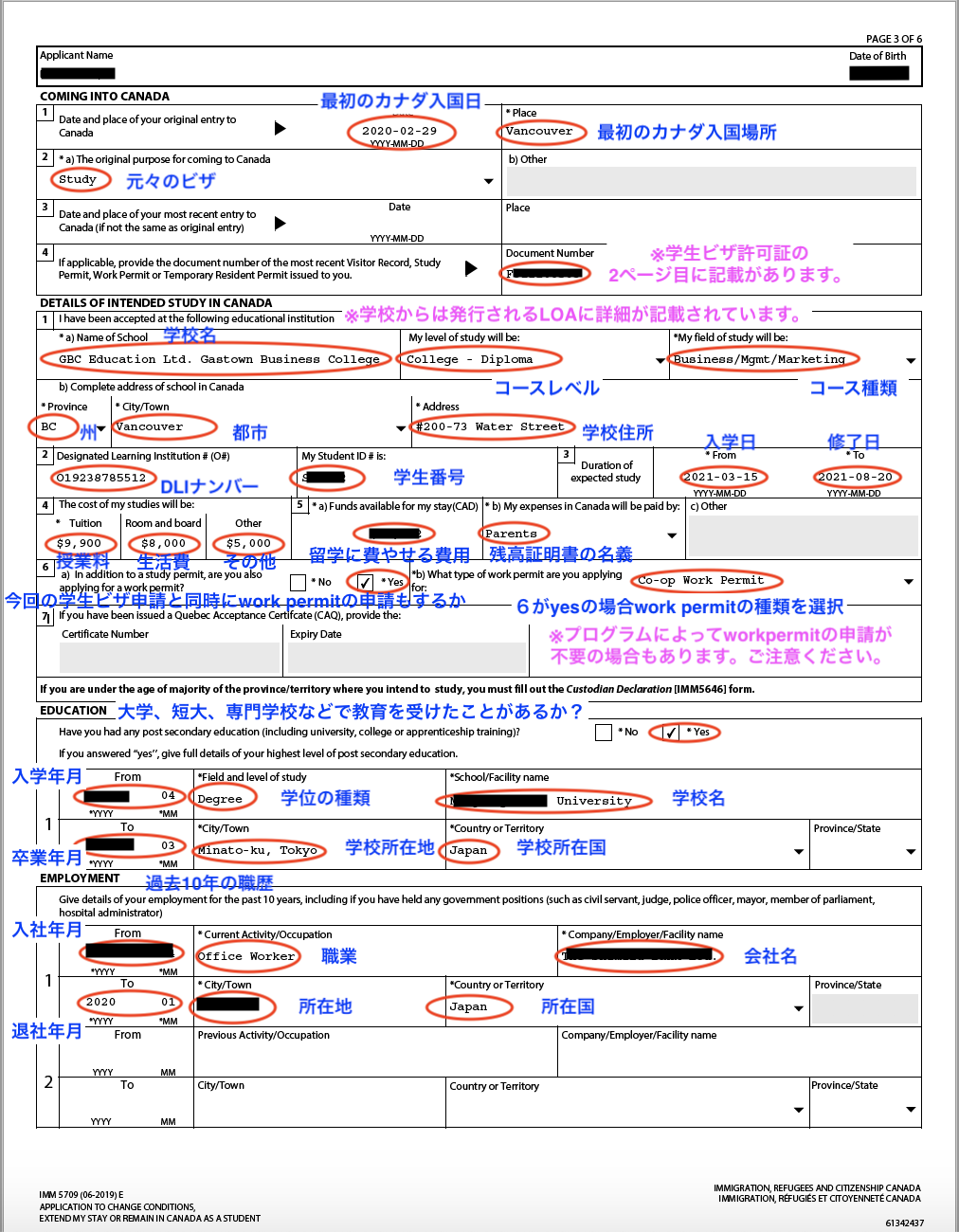Viewport: 959px width, 1232px height.
Task: Open Employment row 2 Province/State dropdown
Action: (911, 1109)
